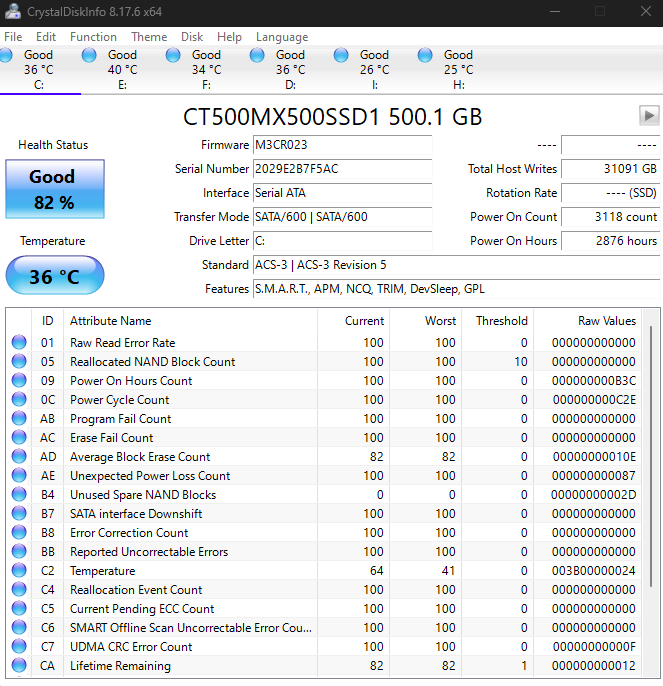Click raw value 000000000C2E
Image resolution: width=663 pixels, height=686 pixels.
[x=594, y=399]
